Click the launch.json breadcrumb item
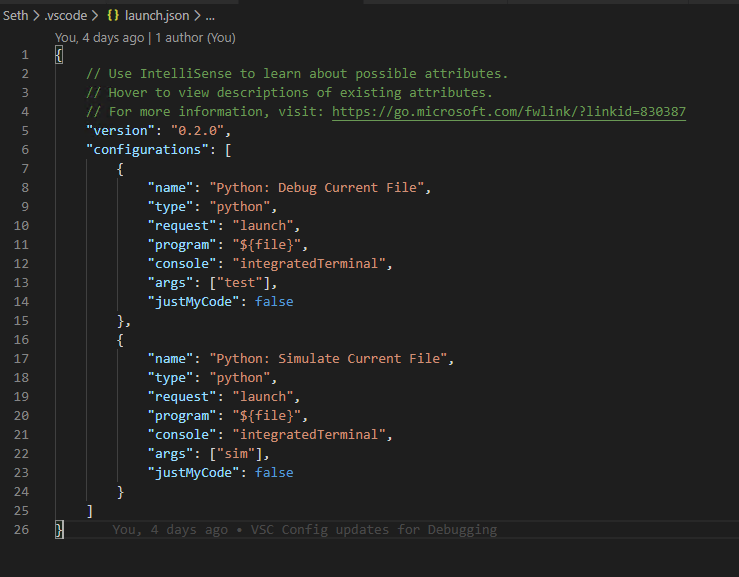739x577 pixels. [x=157, y=16]
